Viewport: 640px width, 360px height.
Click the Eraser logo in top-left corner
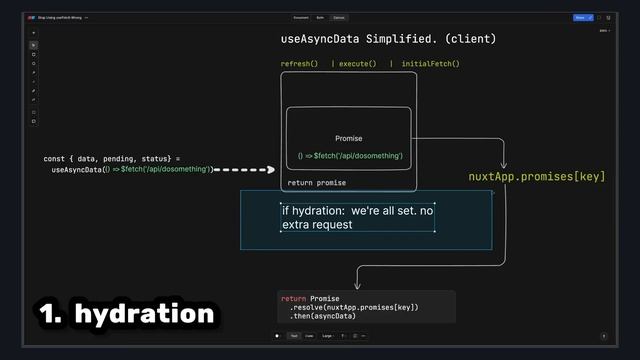coord(31,18)
